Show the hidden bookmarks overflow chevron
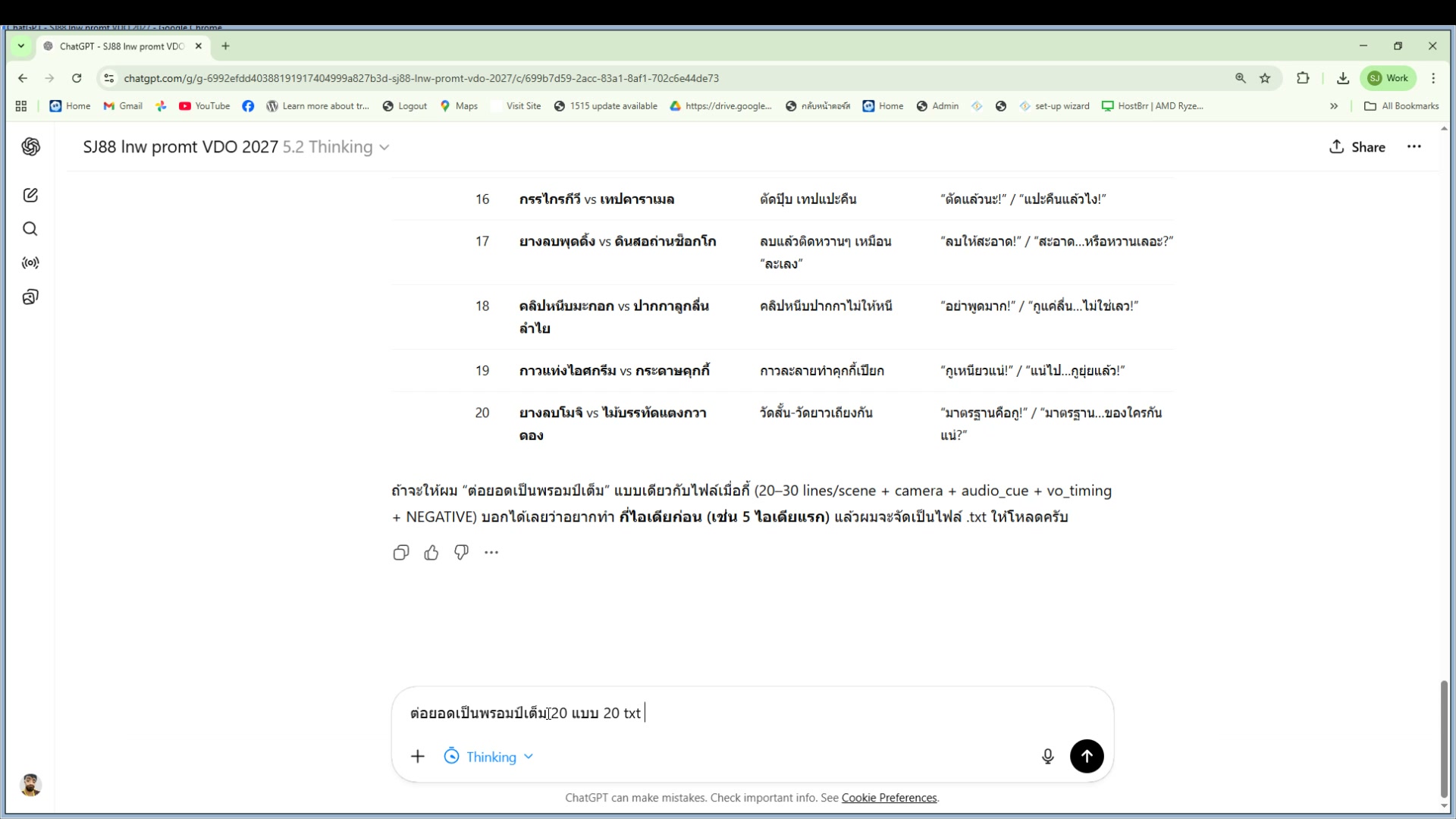Screen dimensions: 1456x819 [1334, 106]
